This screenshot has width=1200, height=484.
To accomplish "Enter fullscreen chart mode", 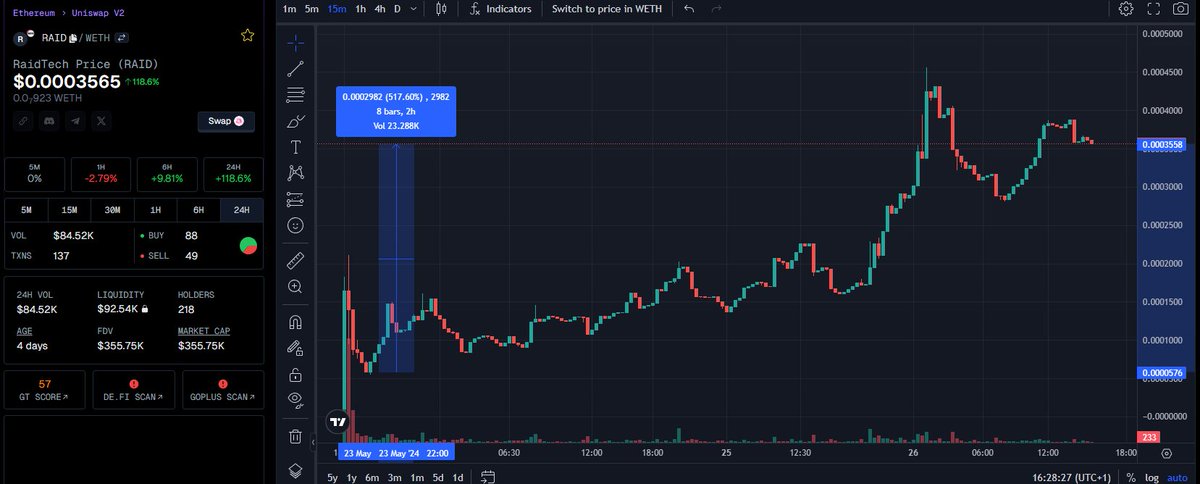I will (1154, 9).
